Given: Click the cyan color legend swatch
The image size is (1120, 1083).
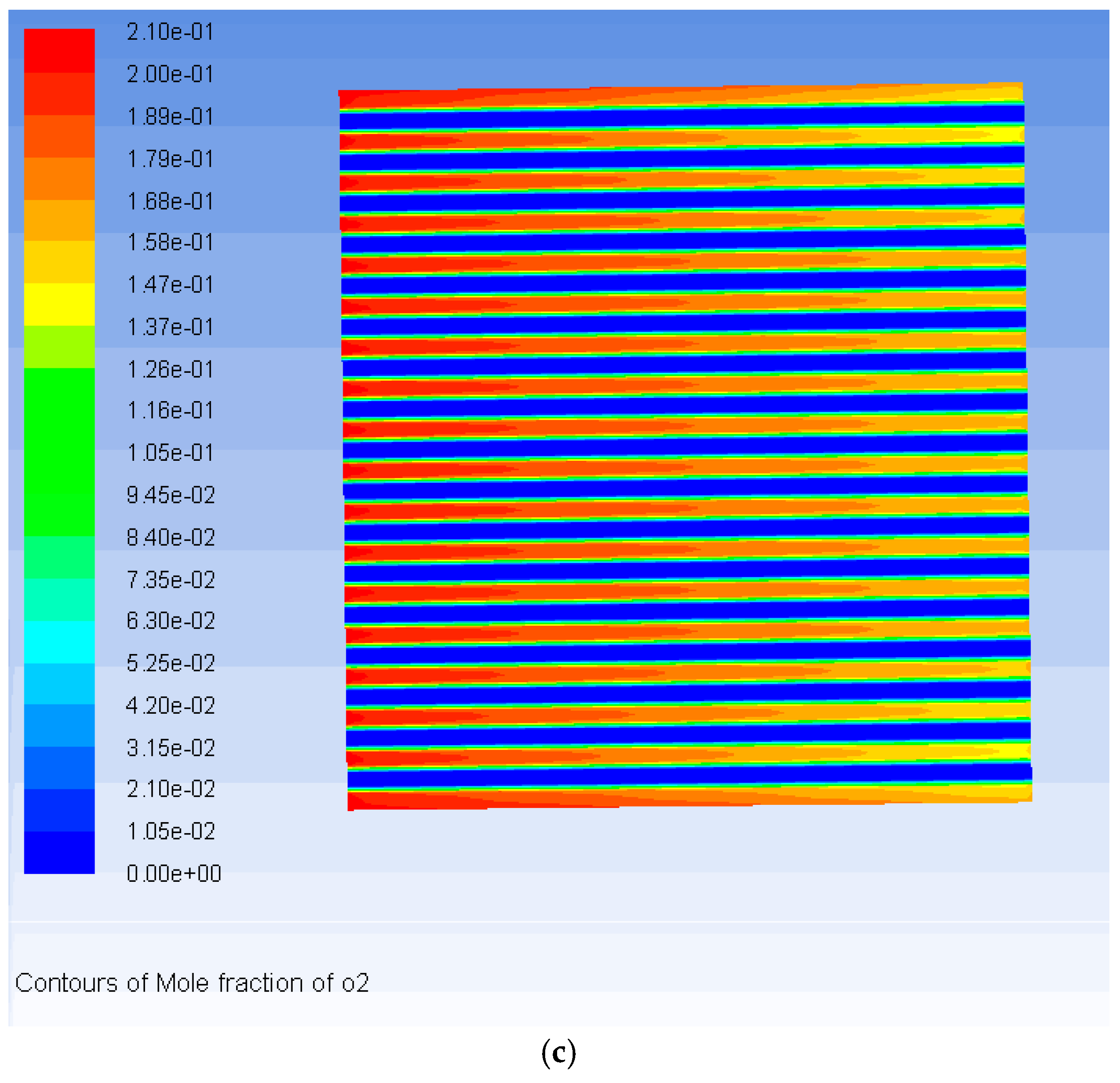Looking at the screenshot, I should click(x=59, y=642).
